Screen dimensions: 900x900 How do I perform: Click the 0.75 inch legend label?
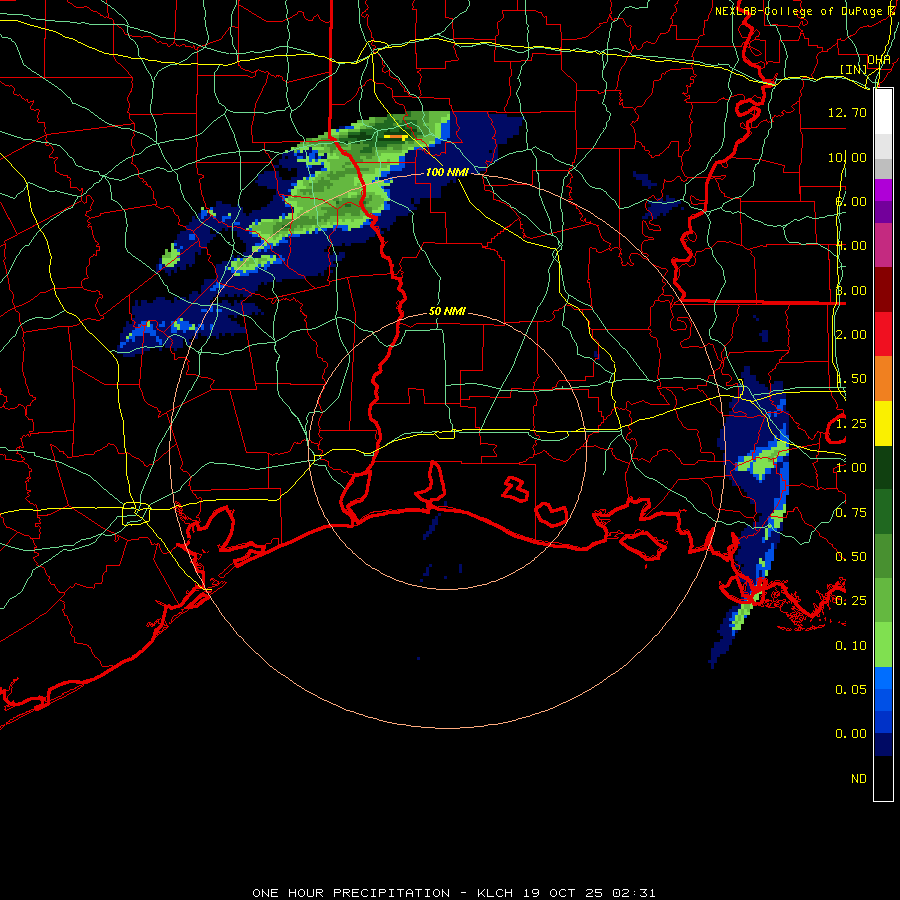click(x=851, y=513)
